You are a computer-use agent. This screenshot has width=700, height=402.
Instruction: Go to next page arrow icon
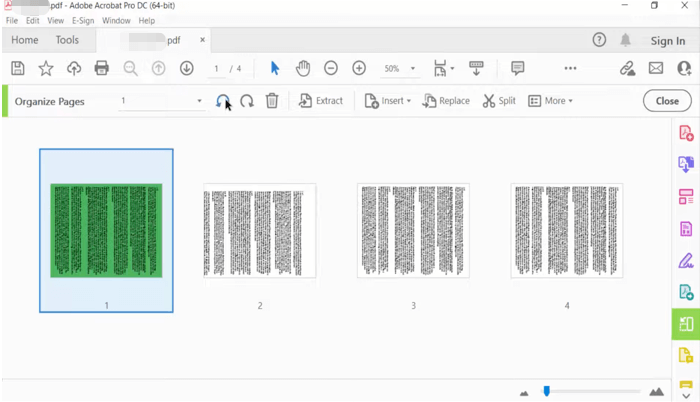point(187,68)
